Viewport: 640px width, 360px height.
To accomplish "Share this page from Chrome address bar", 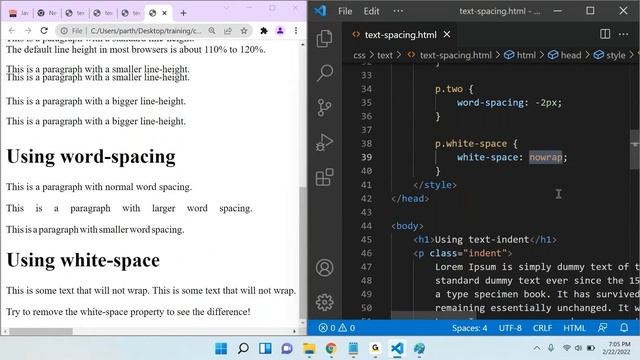I will click(228, 31).
